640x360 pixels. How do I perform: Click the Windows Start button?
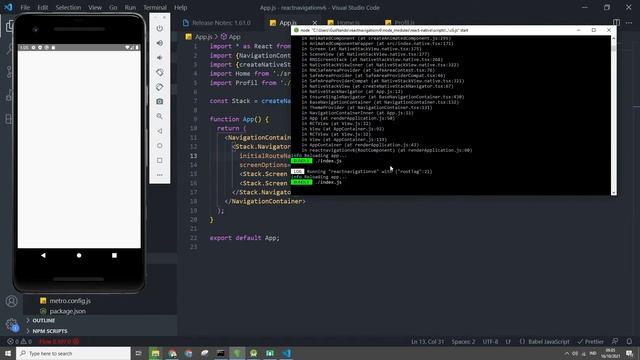coord(8,353)
